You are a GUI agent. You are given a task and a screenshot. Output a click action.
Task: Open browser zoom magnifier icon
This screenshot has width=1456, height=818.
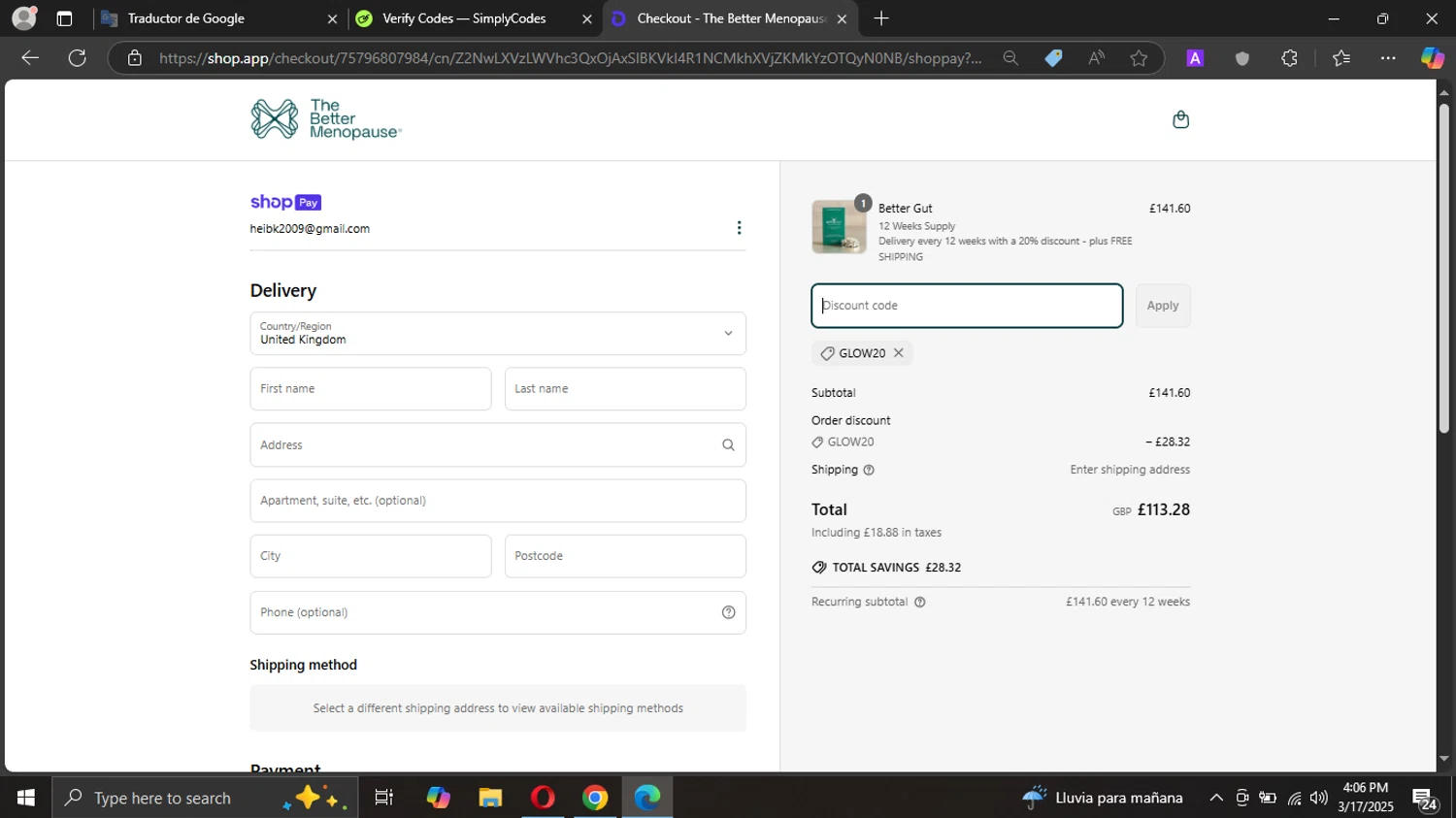click(1010, 58)
